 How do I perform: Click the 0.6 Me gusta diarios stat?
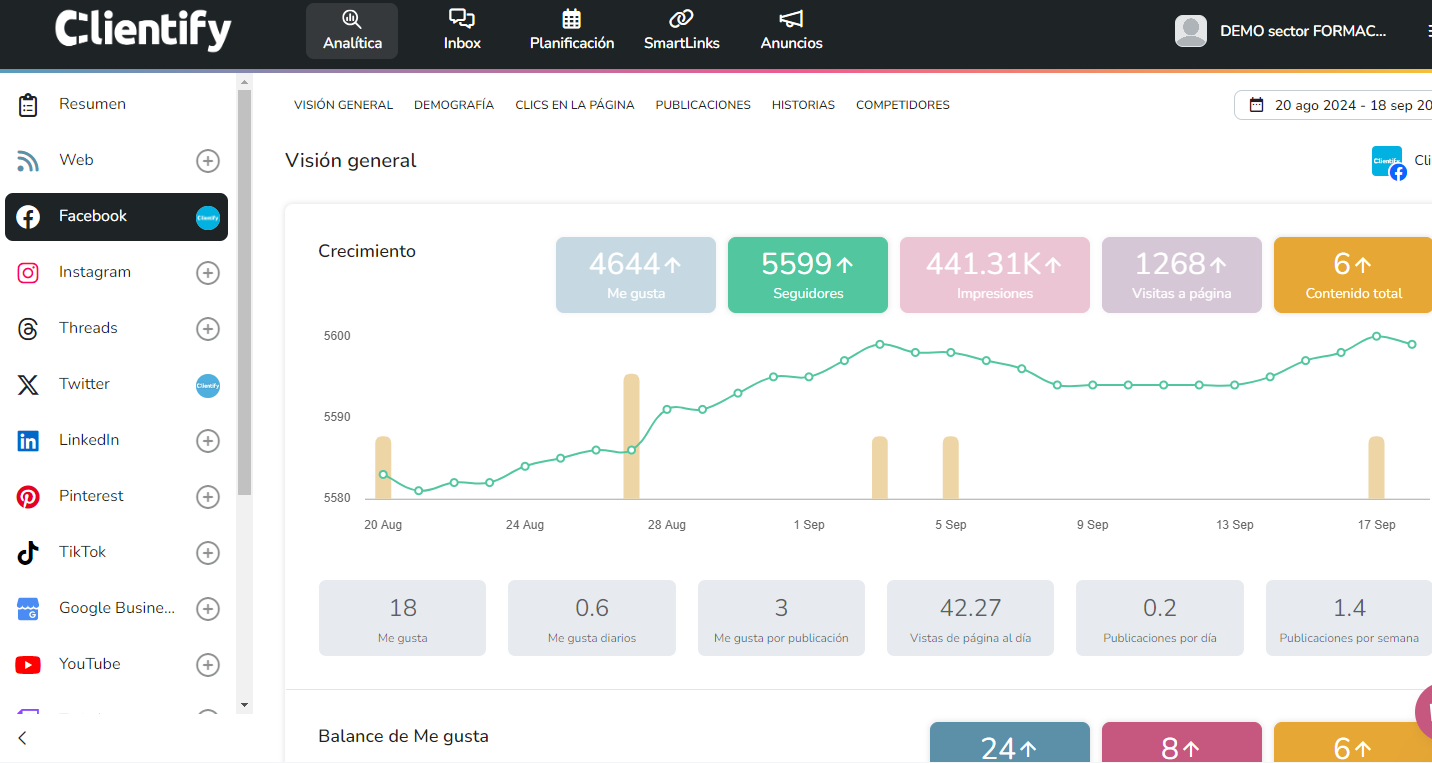[592, 618]
